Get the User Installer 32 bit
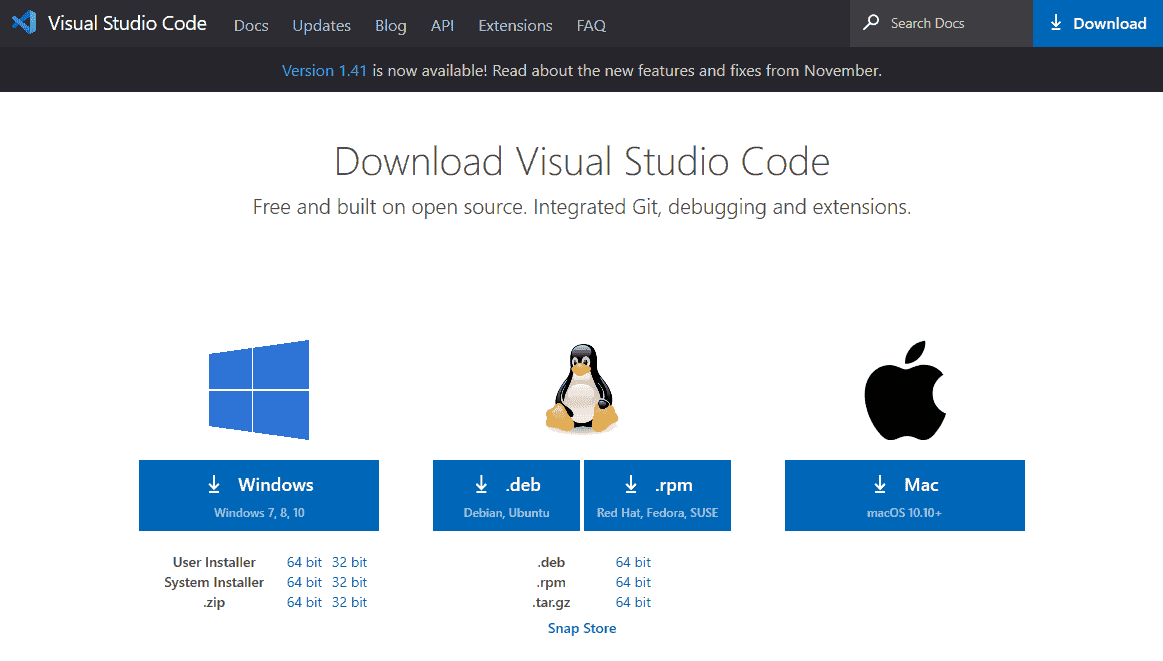 tap(349, 562)
